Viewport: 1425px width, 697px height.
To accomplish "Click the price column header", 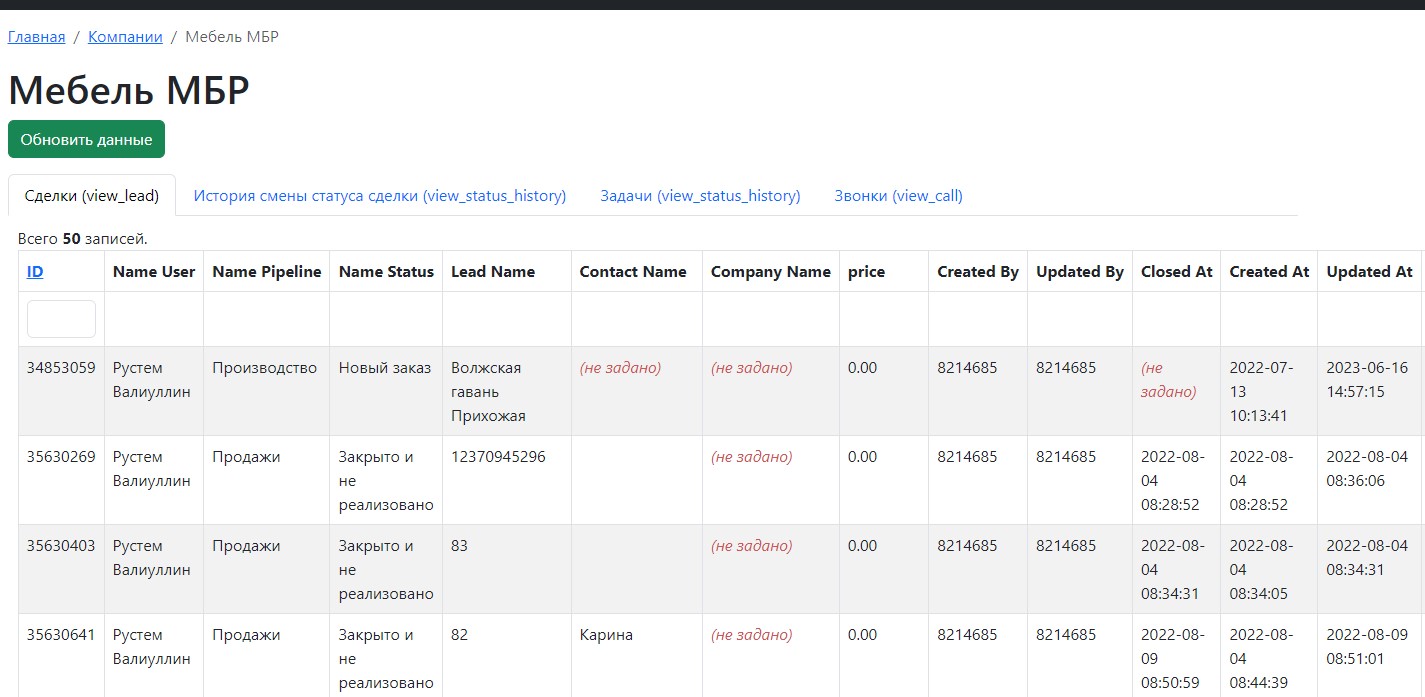I will point(866,272).
